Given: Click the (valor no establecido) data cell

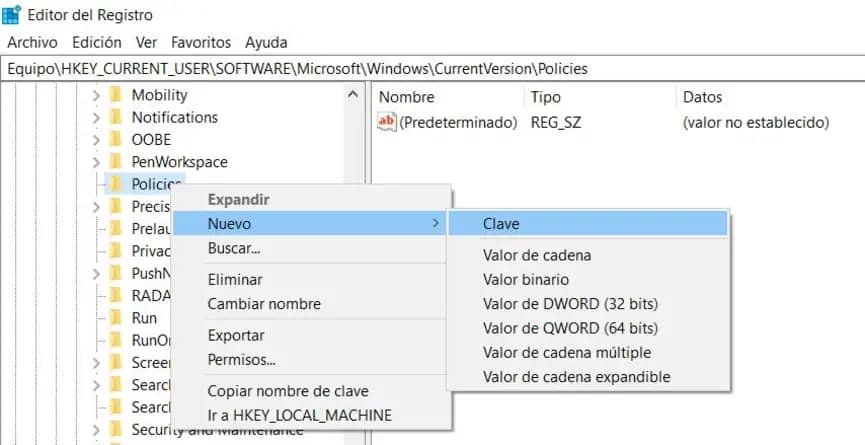Looking at the screenshot, I should [x=756, y=122].
